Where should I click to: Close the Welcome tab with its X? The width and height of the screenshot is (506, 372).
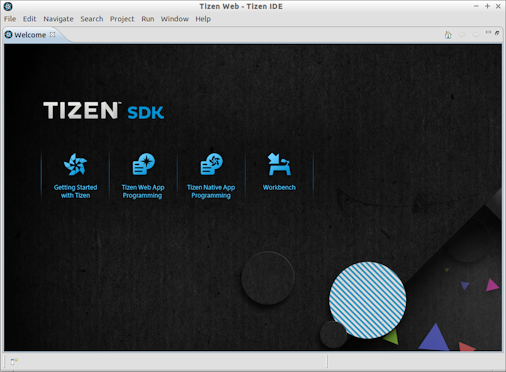click(x=52, y=34)
